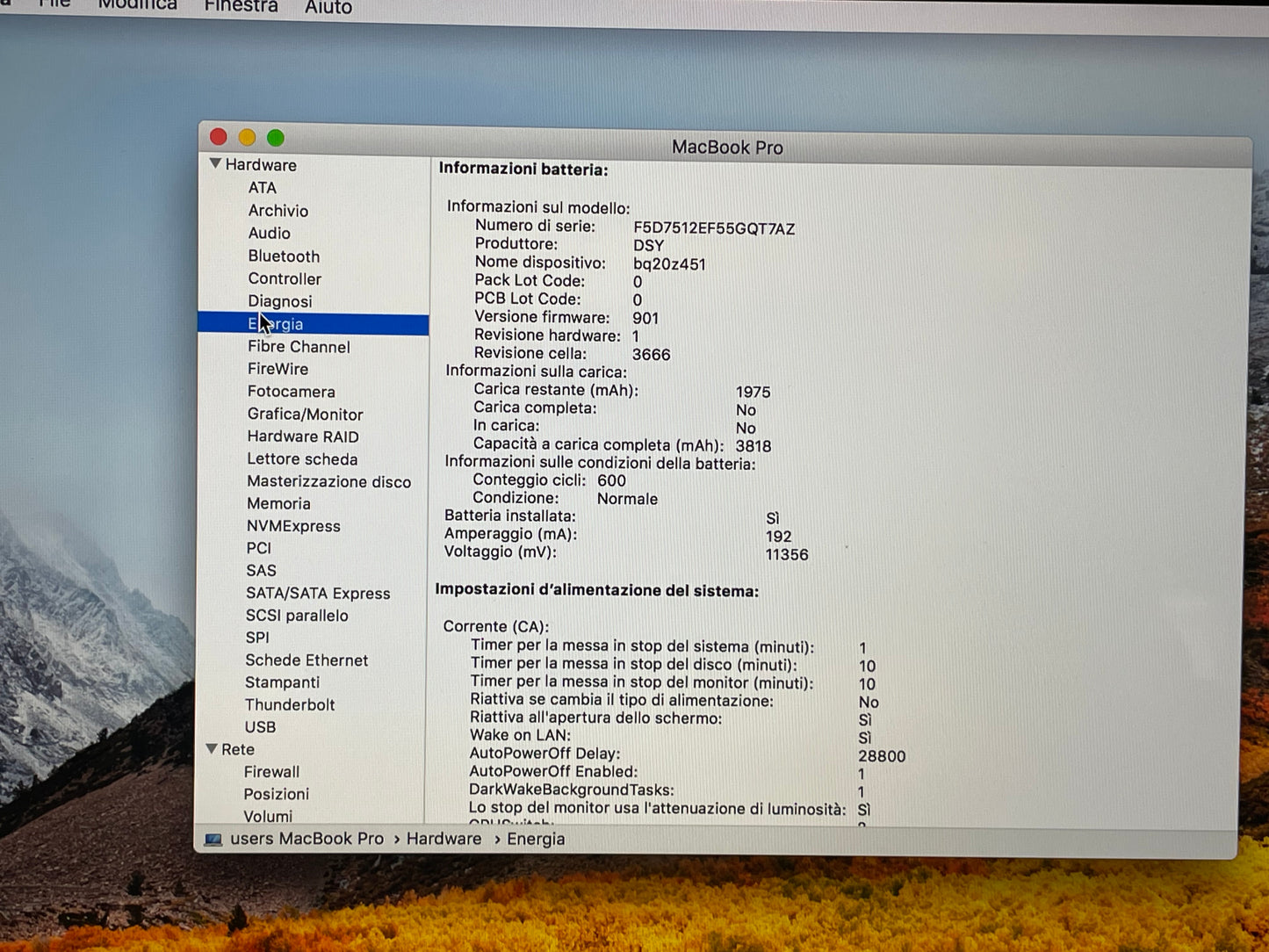Select SCSI parallelo in the sidebar

pos(297,616)
